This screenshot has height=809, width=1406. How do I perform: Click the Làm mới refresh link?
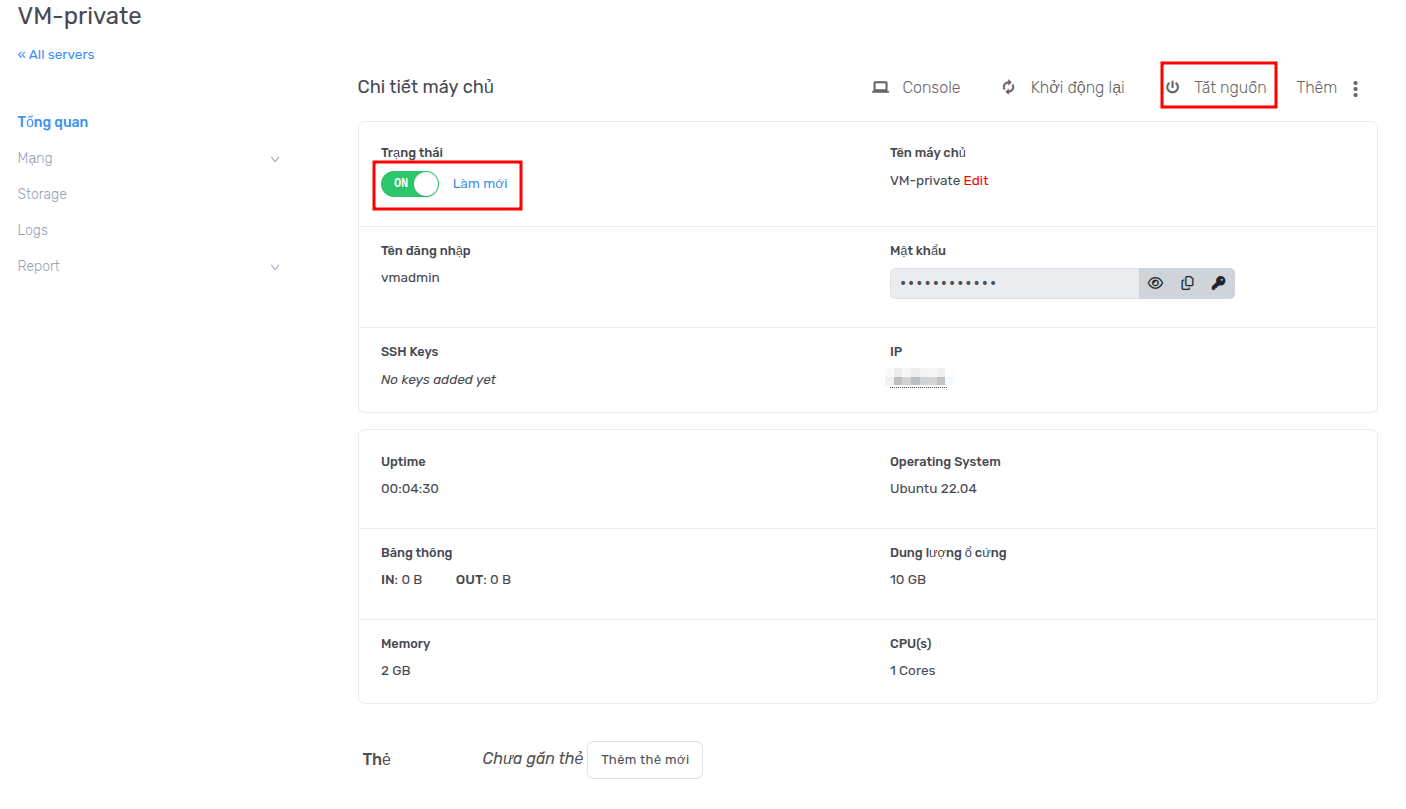tap(480, 184)
